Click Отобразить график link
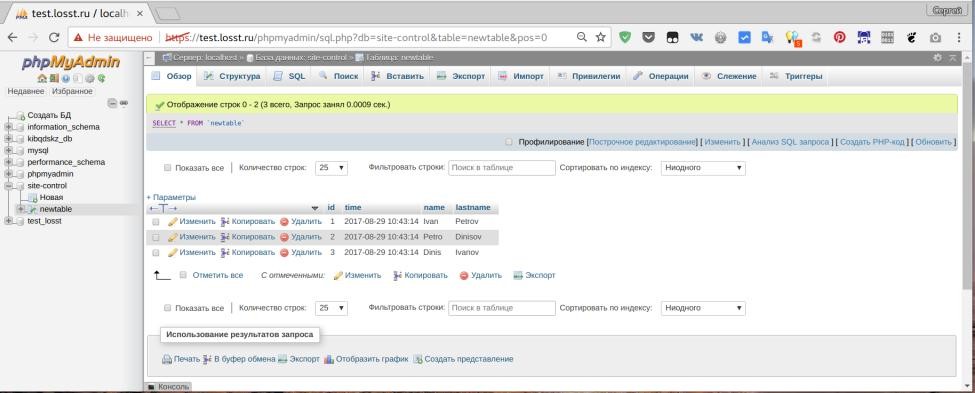Screen dimensions: 975x393 click(366, 359)
